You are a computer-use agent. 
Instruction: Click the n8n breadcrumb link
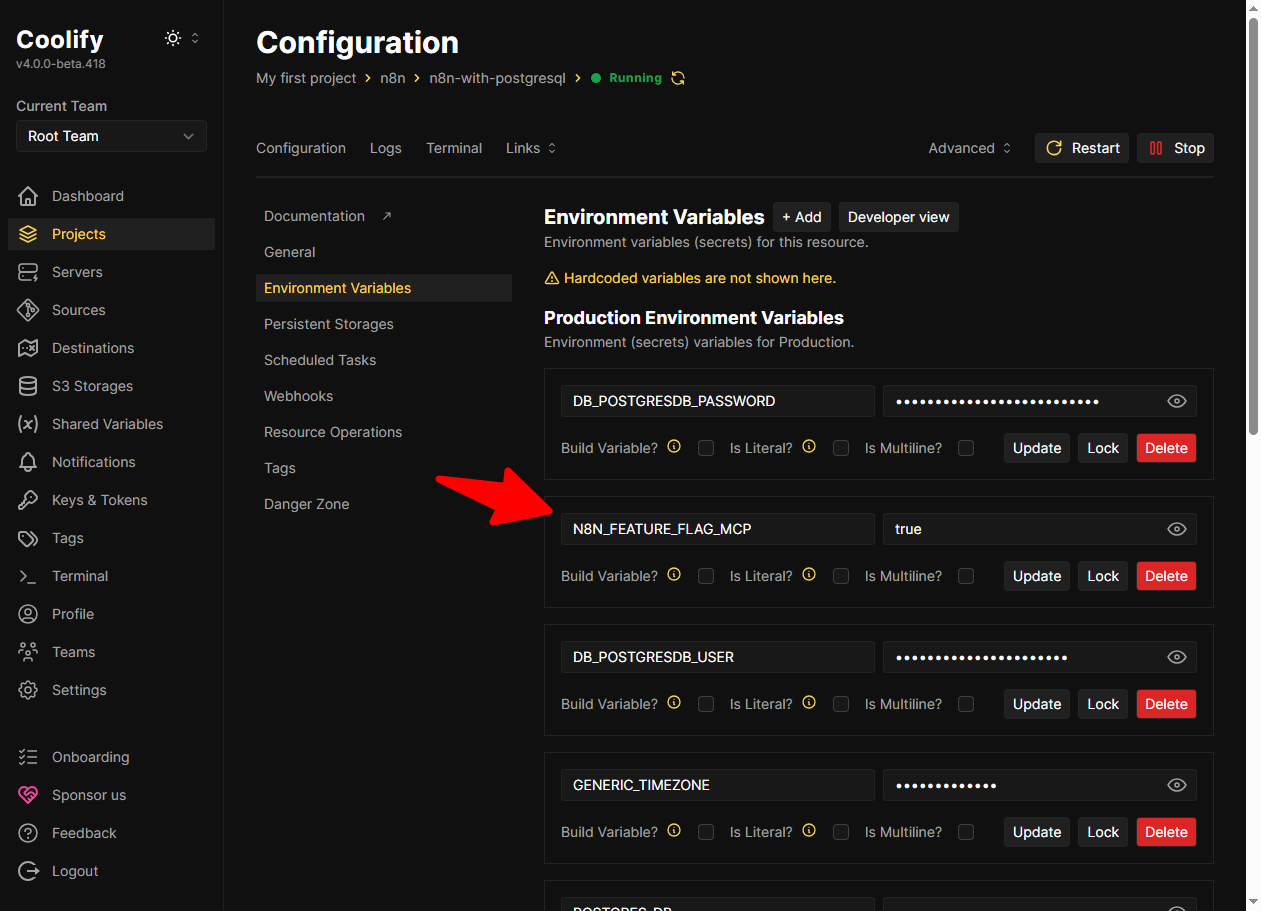tap(392, 78)
